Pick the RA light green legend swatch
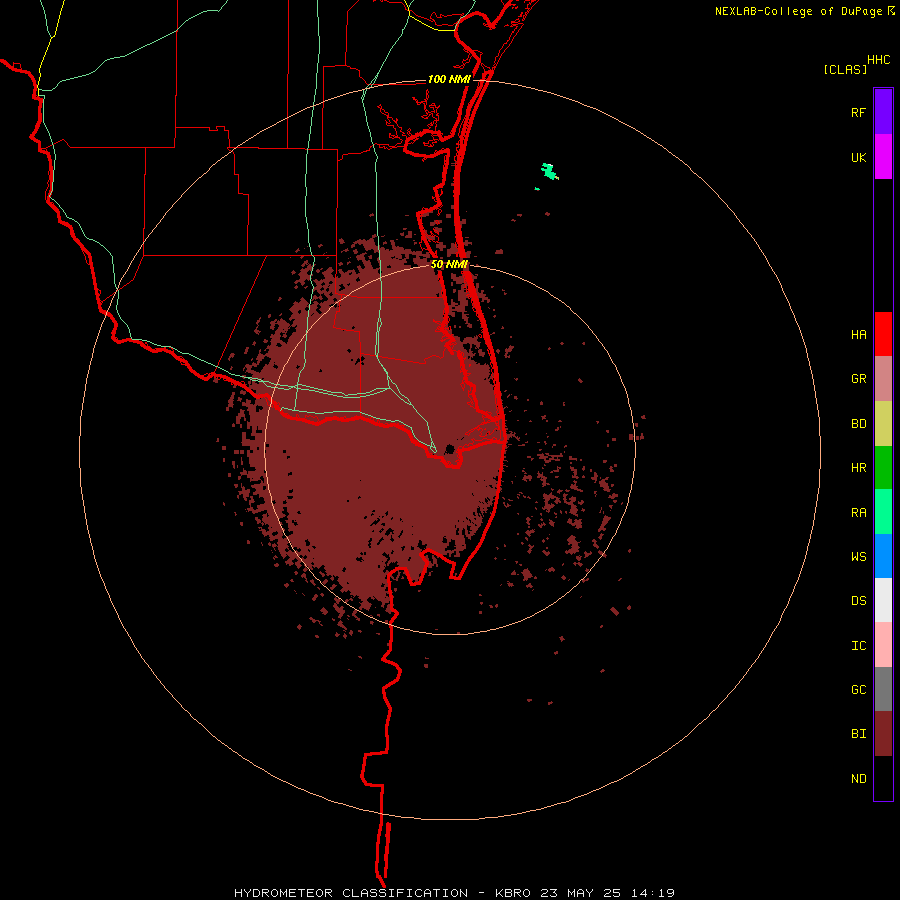 [x=883, y=512]
